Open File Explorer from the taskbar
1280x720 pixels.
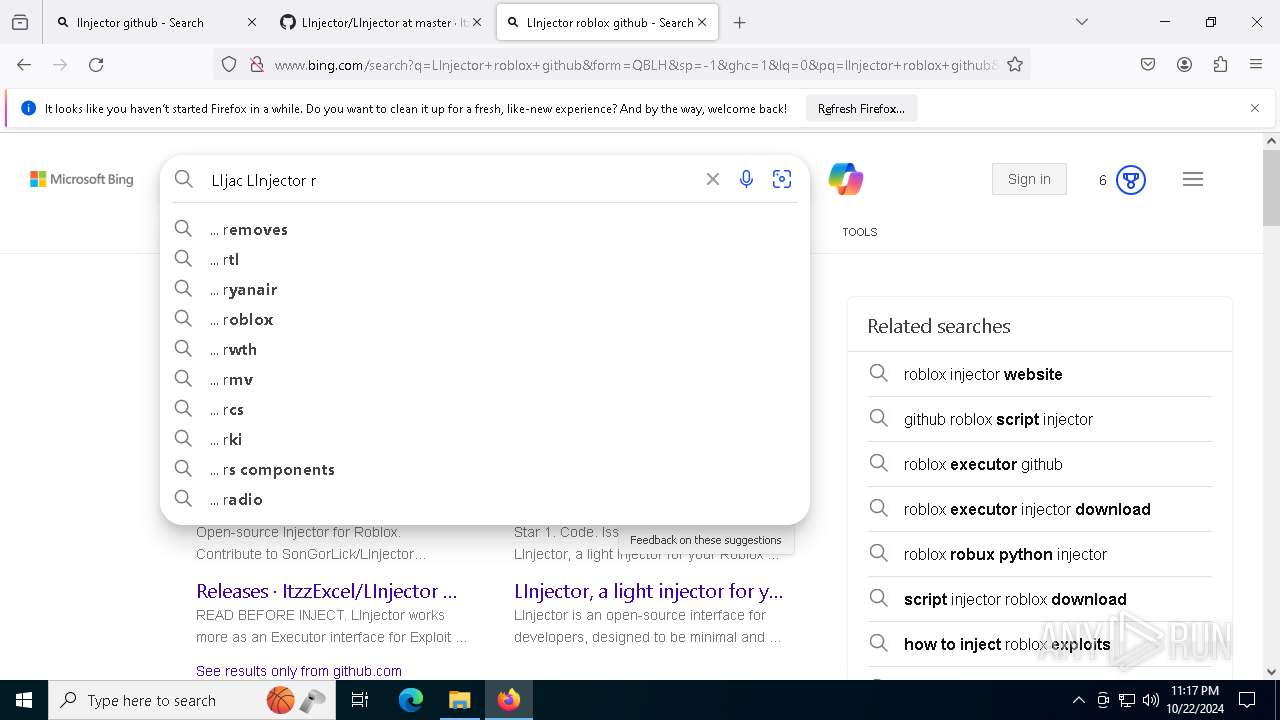(459, 700)
